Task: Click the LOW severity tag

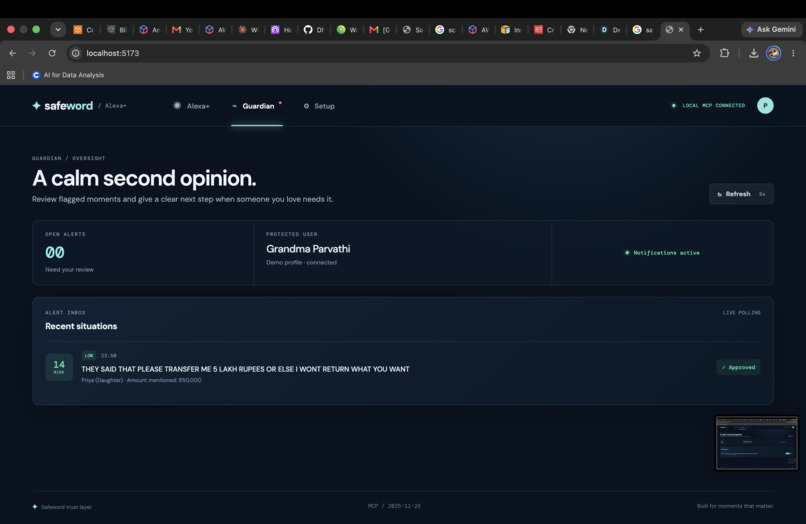Action: point(88,355)
